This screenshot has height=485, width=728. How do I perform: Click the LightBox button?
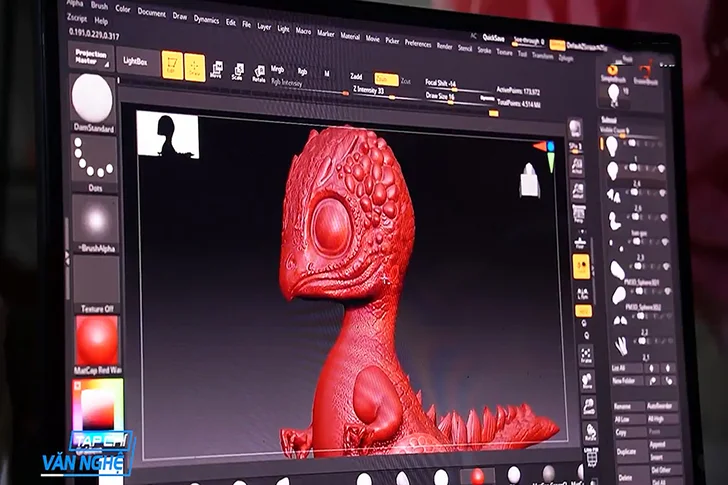tap(137, 61)
